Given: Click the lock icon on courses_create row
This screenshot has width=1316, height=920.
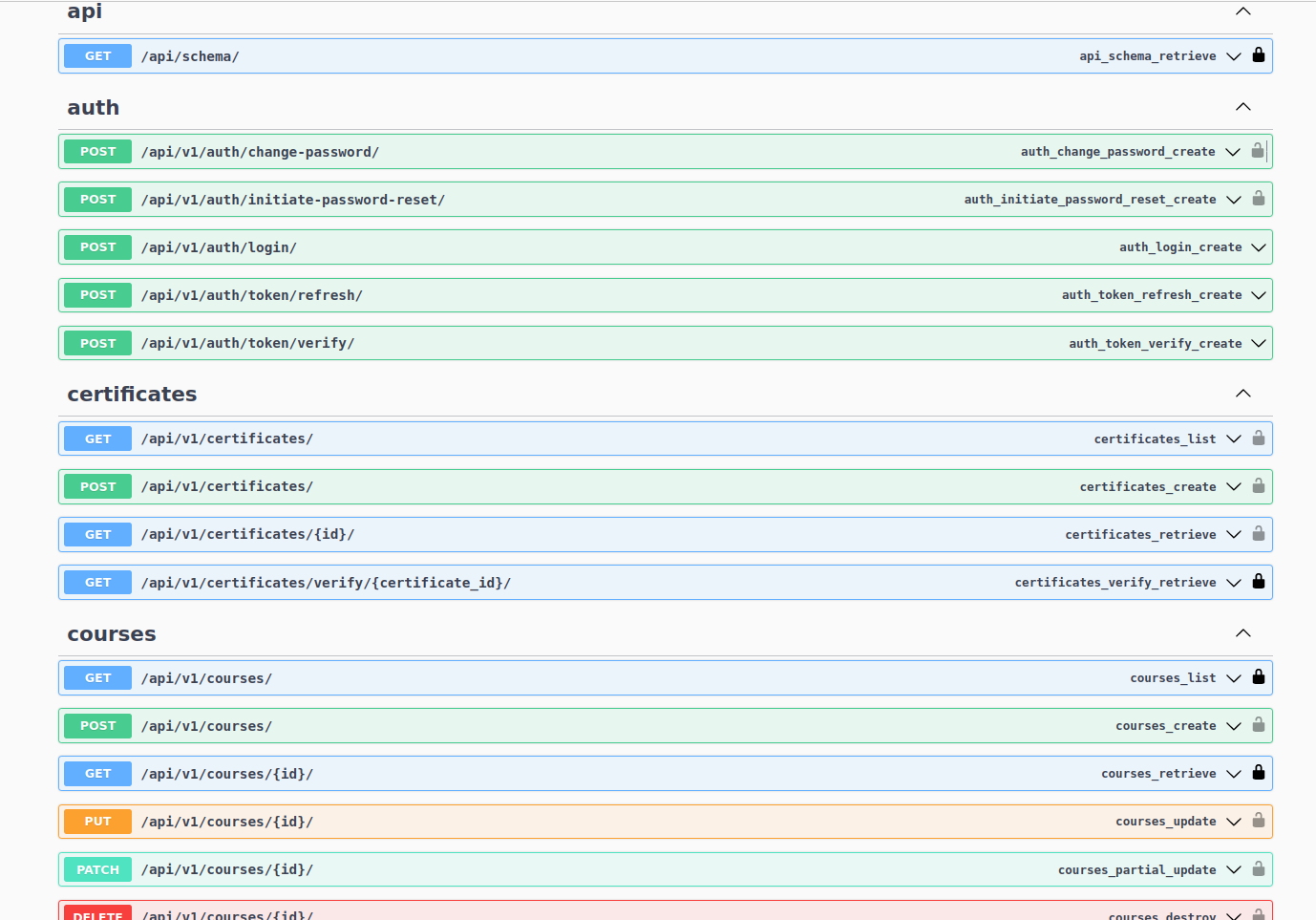Looking at the screenshot, I should (1259, 725).
